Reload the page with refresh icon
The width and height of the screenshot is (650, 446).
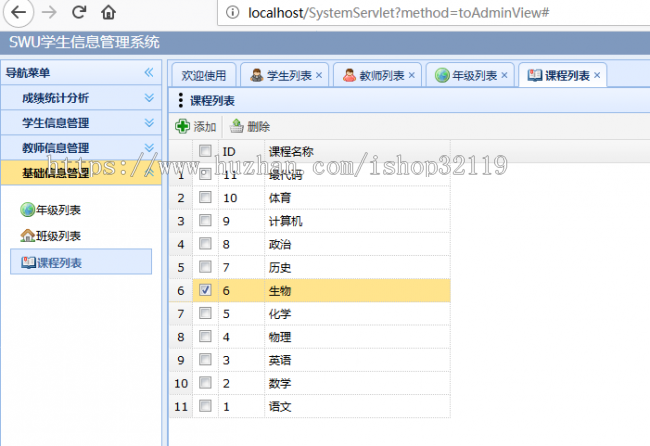tap(79, 12)
